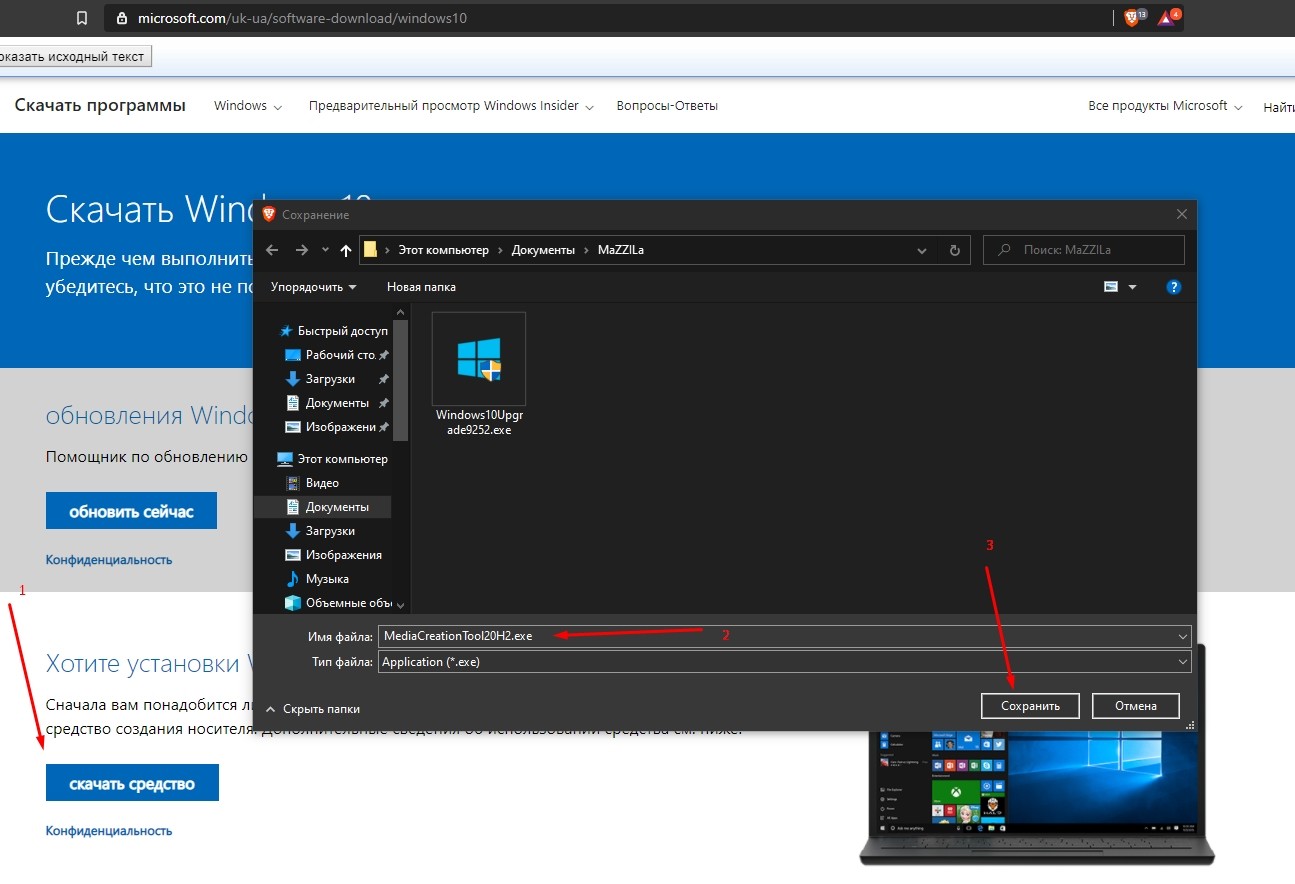
Task: Collapse folders with Скрыть папки
Action: [x=312, y=709]
